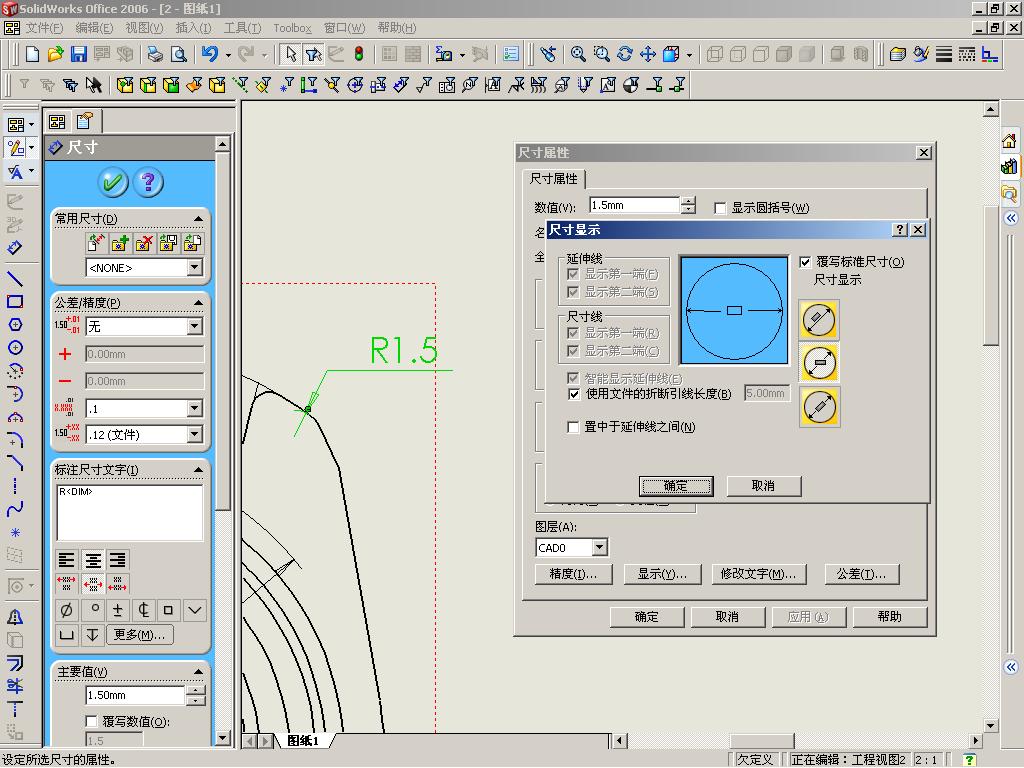This screenshot has width=1024, height=768.
Task: Click the Save diskette icon
Action: tap(78, 54)
